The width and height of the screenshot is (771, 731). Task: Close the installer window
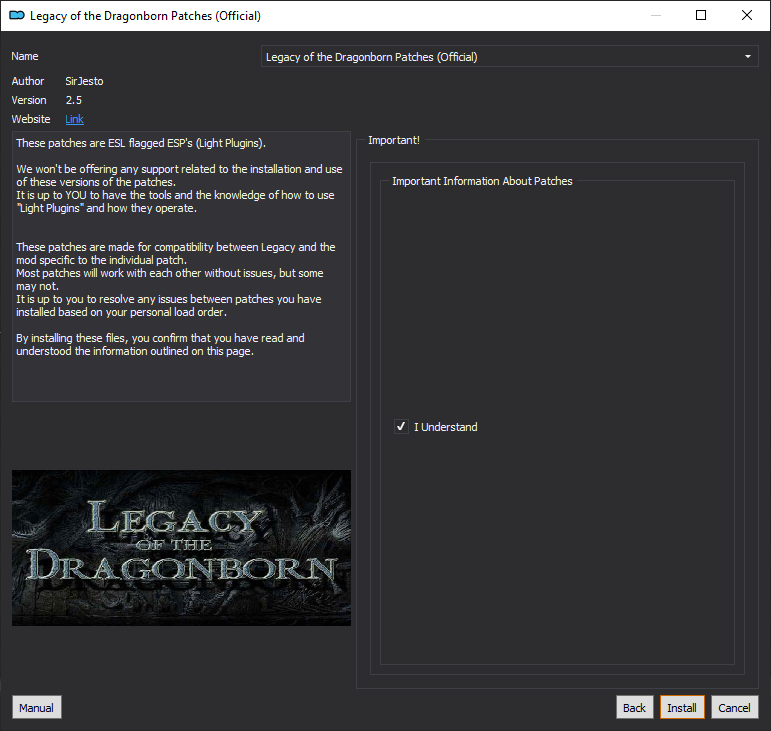746,15
